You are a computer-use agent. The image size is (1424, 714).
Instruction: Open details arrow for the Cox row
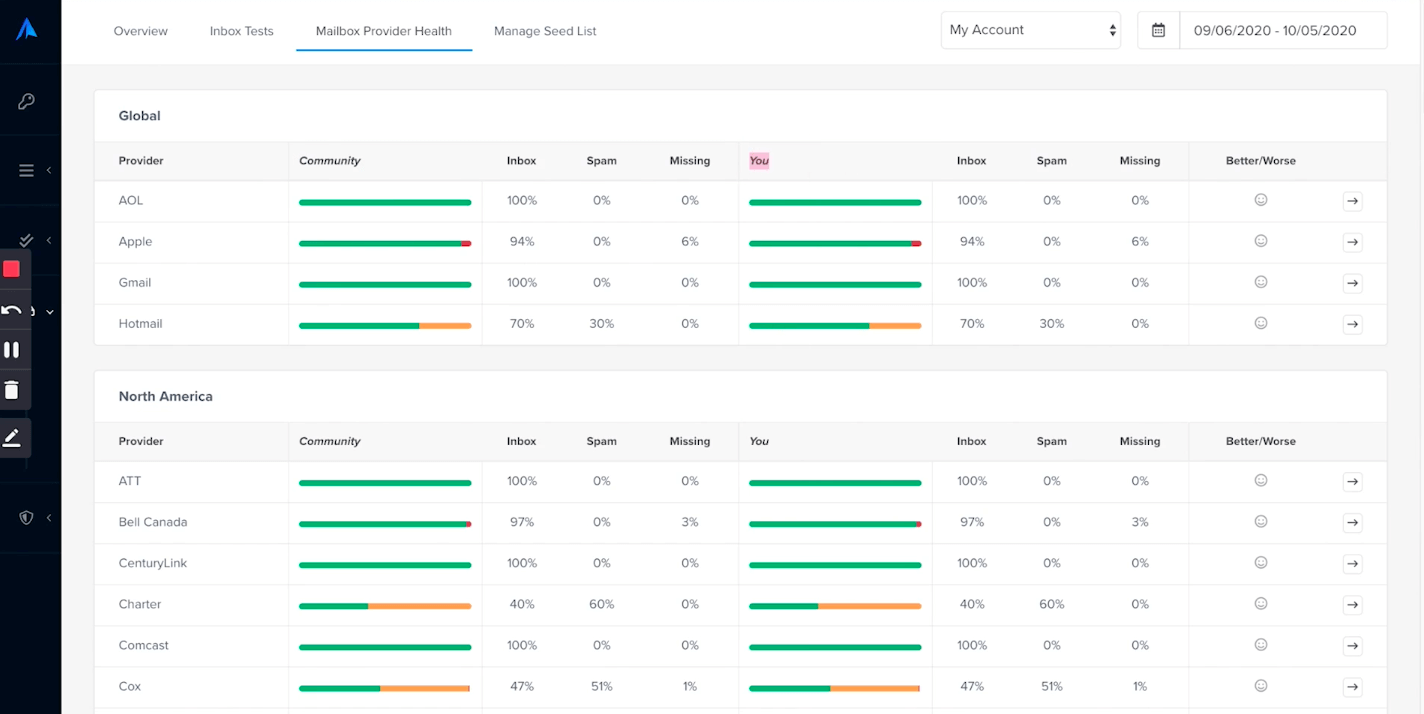[1352, 687]
